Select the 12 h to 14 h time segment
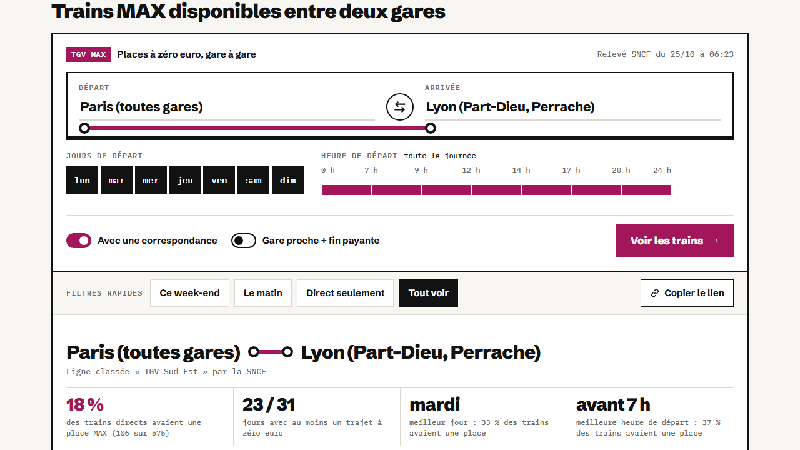 coord(496,190)
